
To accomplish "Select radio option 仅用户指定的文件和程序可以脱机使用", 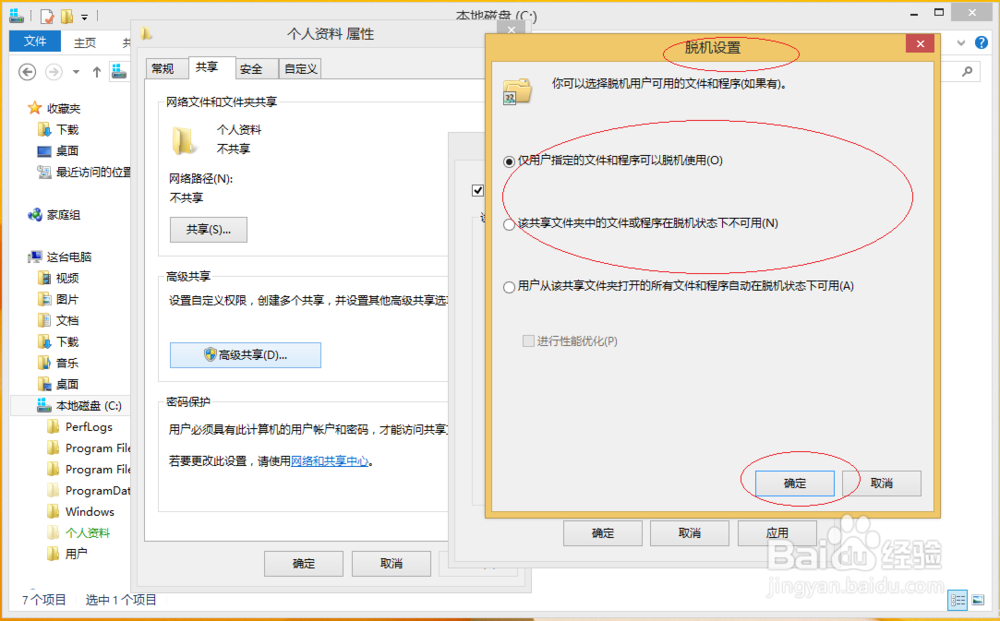I will point(510,162).
